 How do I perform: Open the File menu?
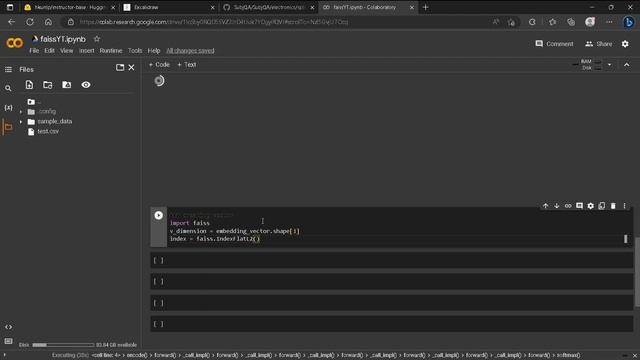(x=34, y=51)
